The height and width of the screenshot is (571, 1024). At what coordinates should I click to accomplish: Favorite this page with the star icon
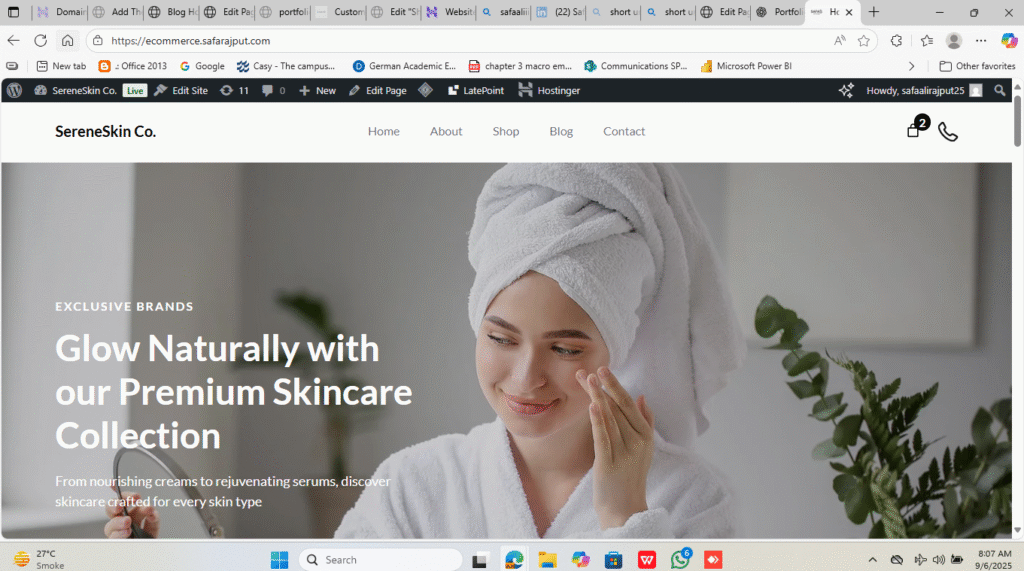[864, 41]
